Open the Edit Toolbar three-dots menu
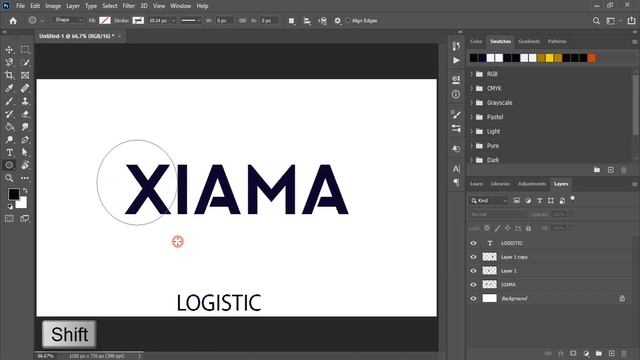The image size is (640, 360). coord(25,178)
